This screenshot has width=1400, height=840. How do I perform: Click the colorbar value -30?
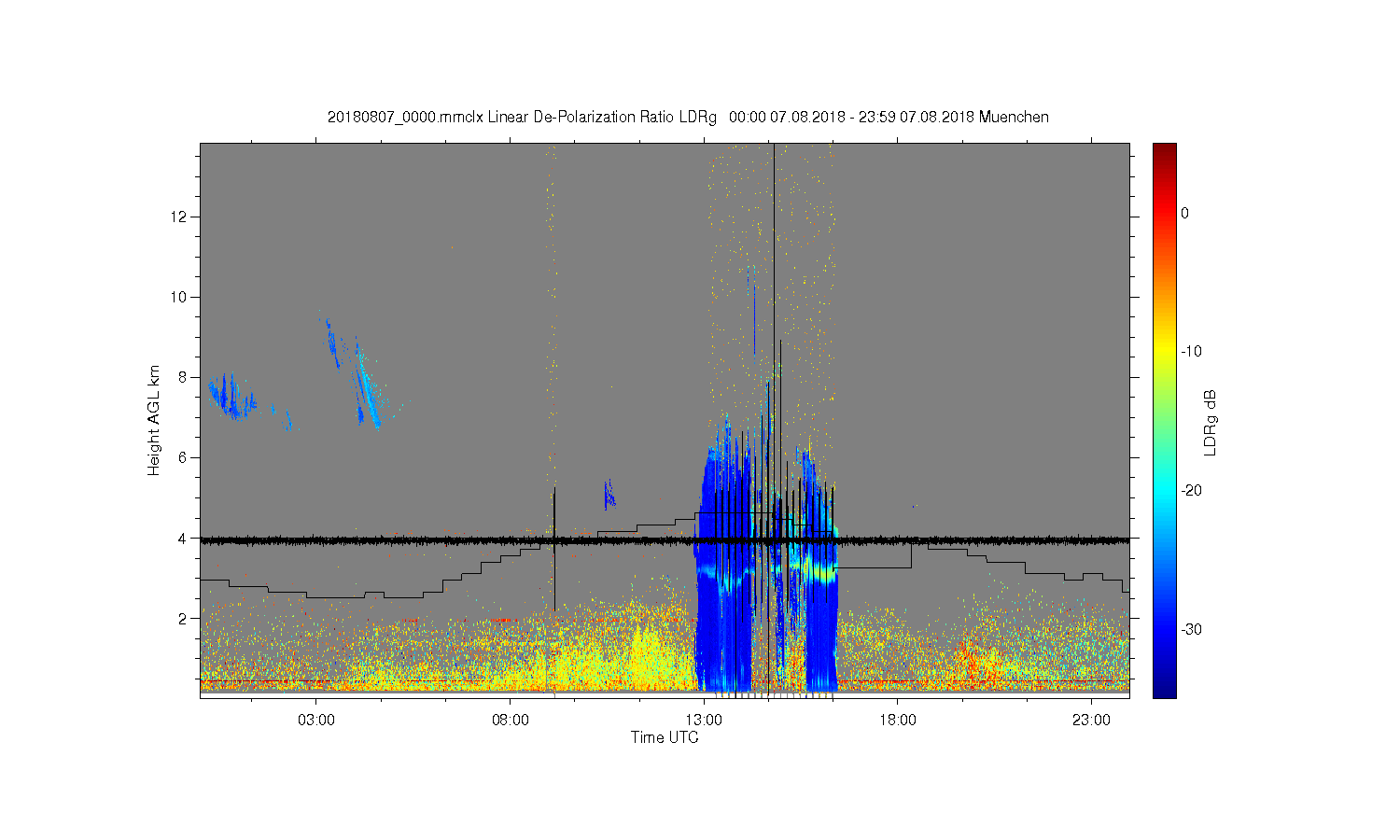point(1191,629)
